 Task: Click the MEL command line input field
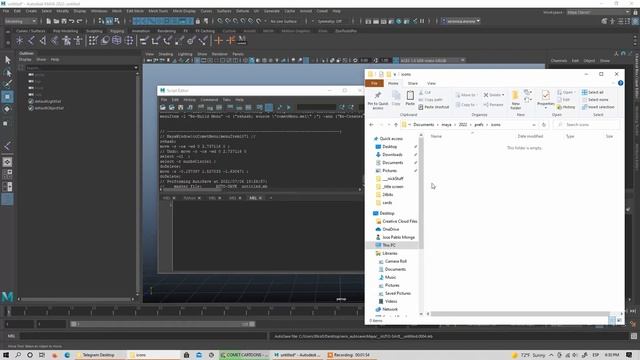coord(143,336)
